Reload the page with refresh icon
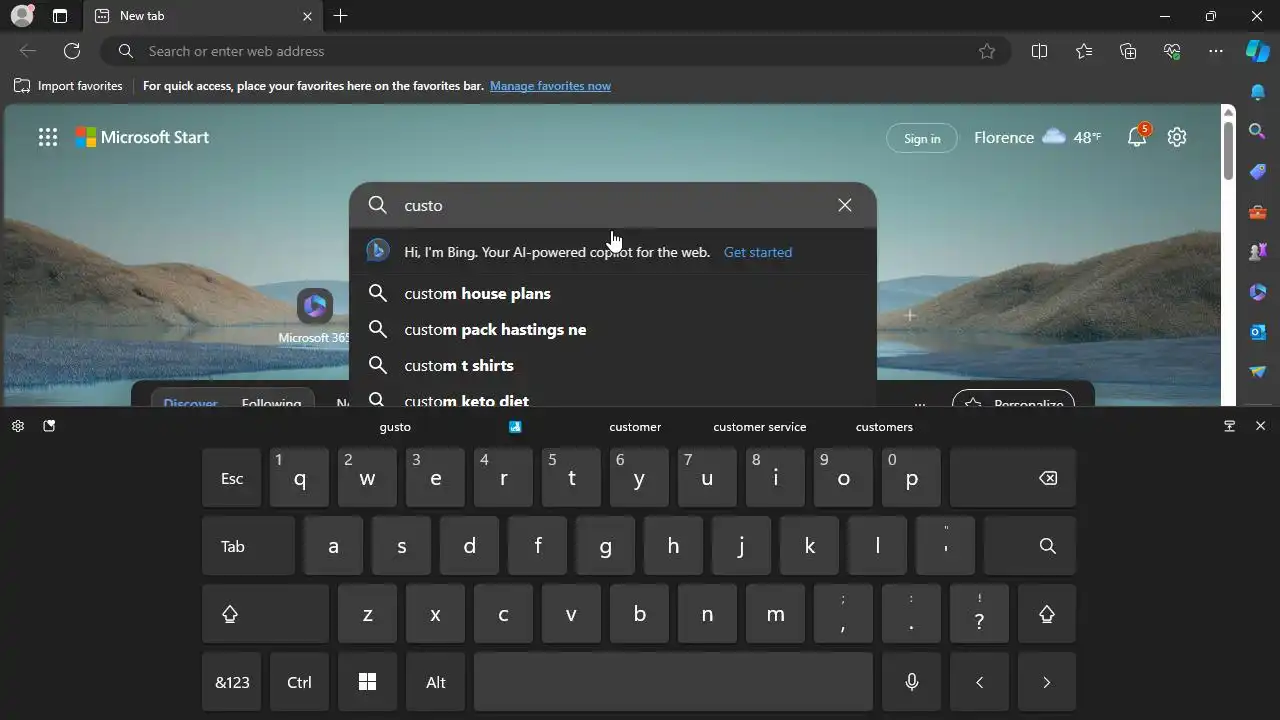Image resolution: width=1280 pixels, height=720 pixels. (72, 51)
